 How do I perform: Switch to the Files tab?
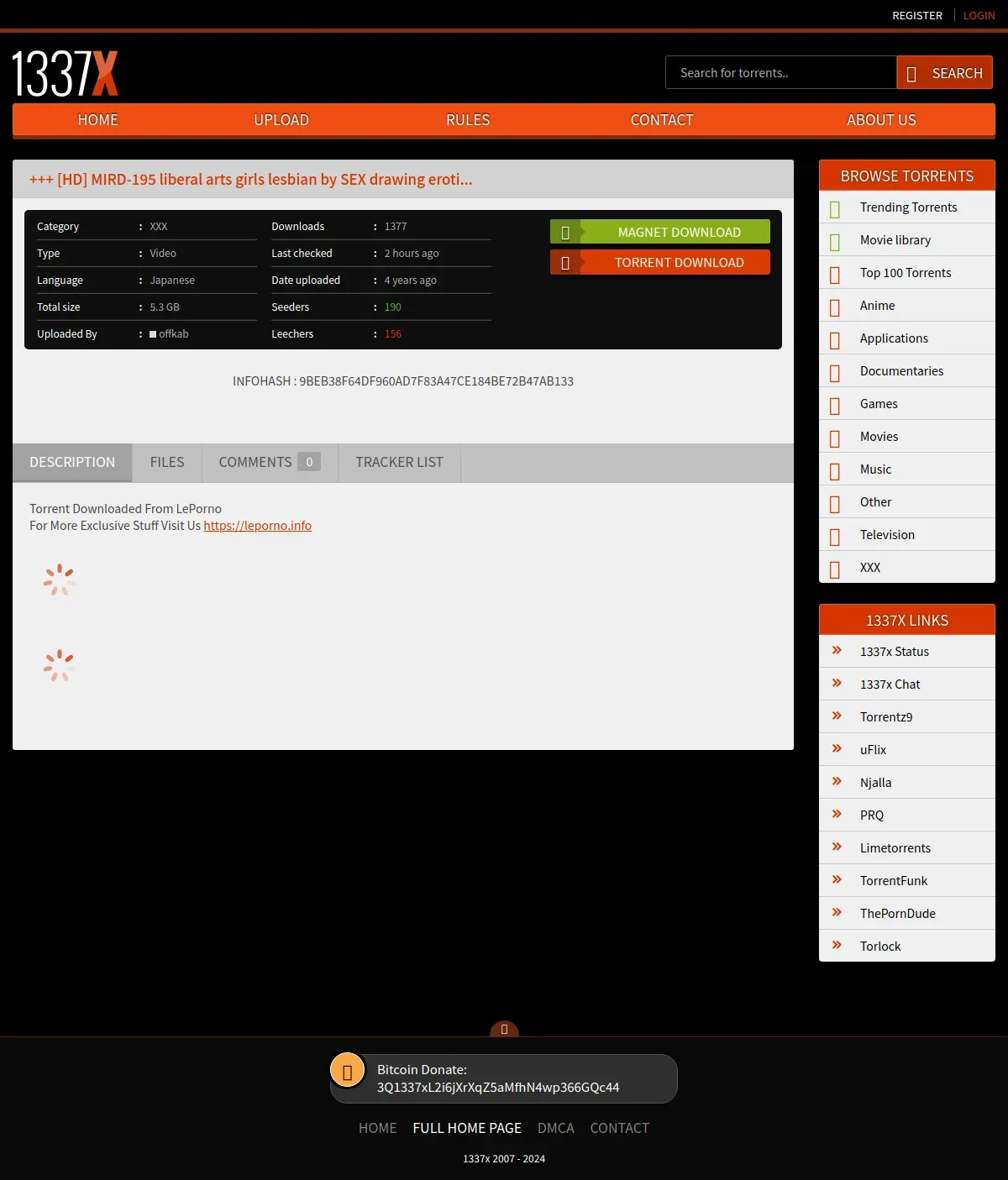point(167,463)
